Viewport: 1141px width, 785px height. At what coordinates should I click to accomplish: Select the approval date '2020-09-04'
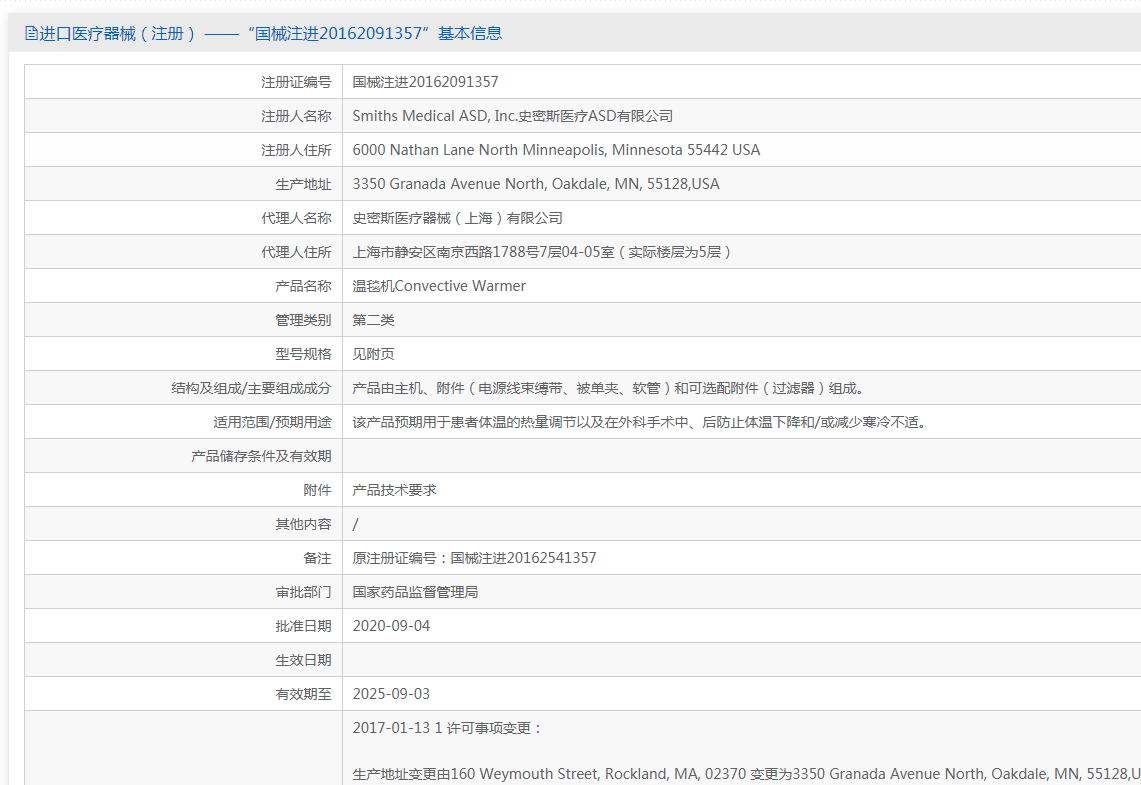[x=391, y=626]
